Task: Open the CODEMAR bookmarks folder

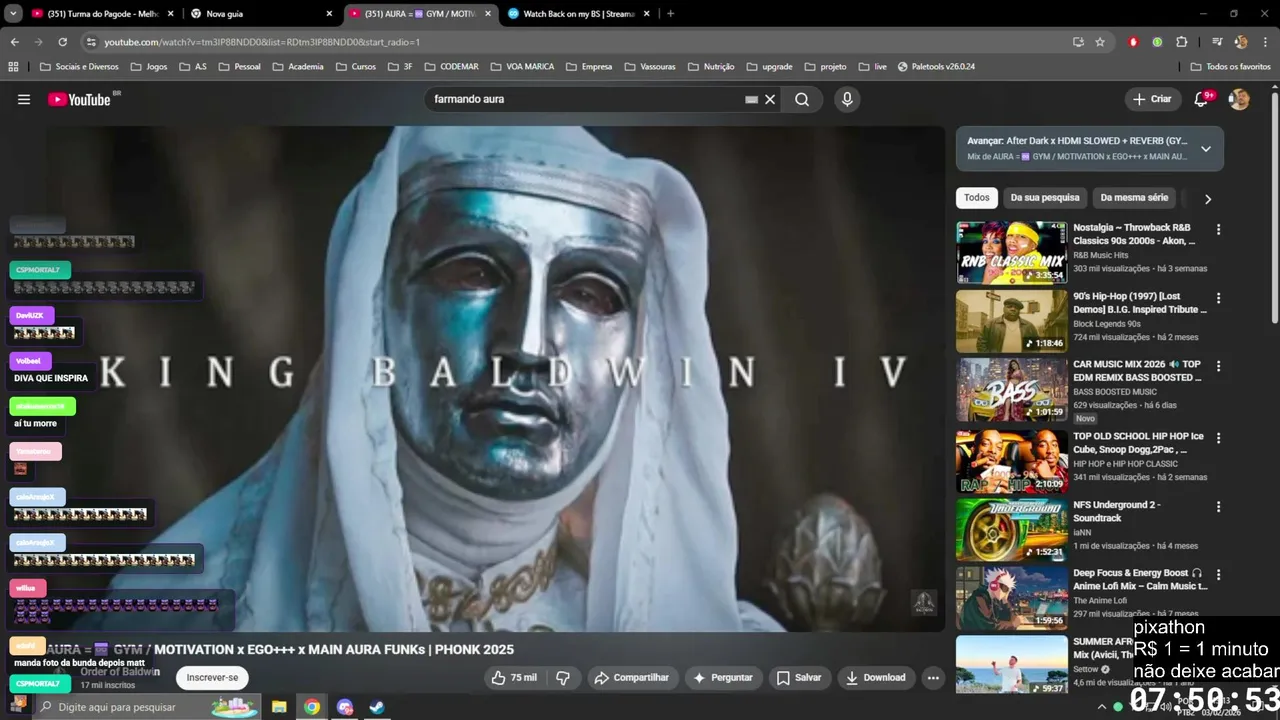Action: tap(452, 67)
